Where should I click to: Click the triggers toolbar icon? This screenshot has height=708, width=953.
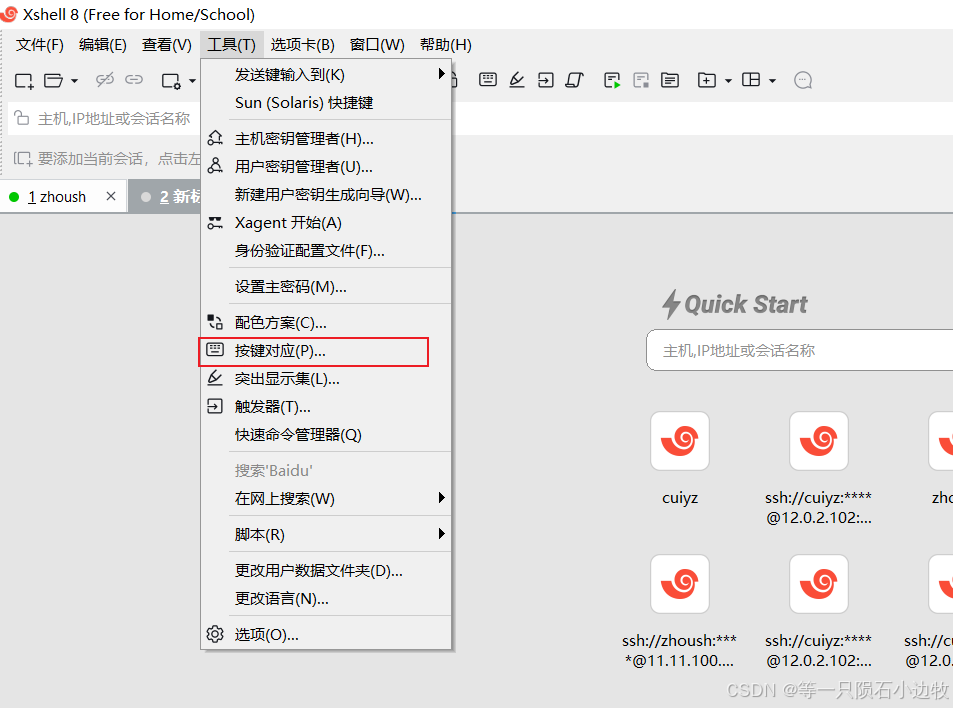coord(545,80)
